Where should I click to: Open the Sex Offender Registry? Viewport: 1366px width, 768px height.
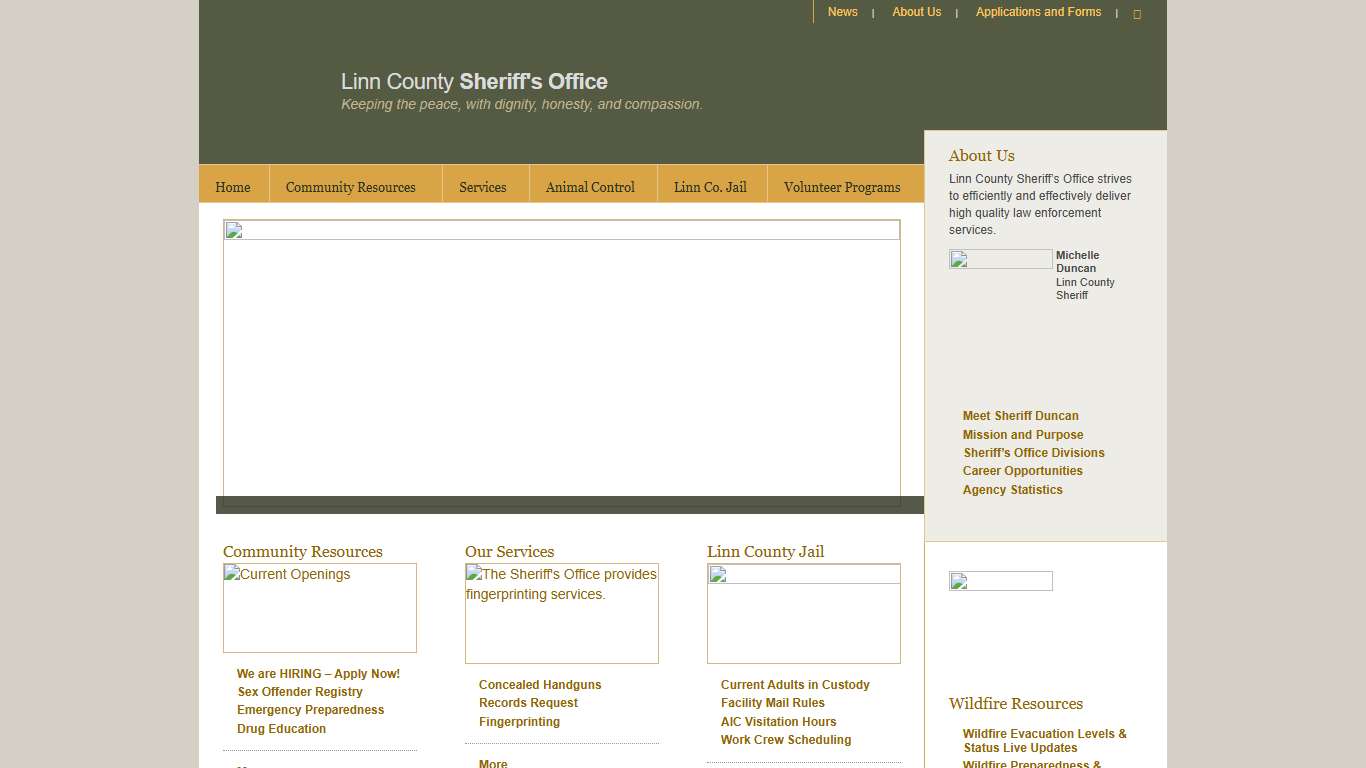tap(299, 691)
